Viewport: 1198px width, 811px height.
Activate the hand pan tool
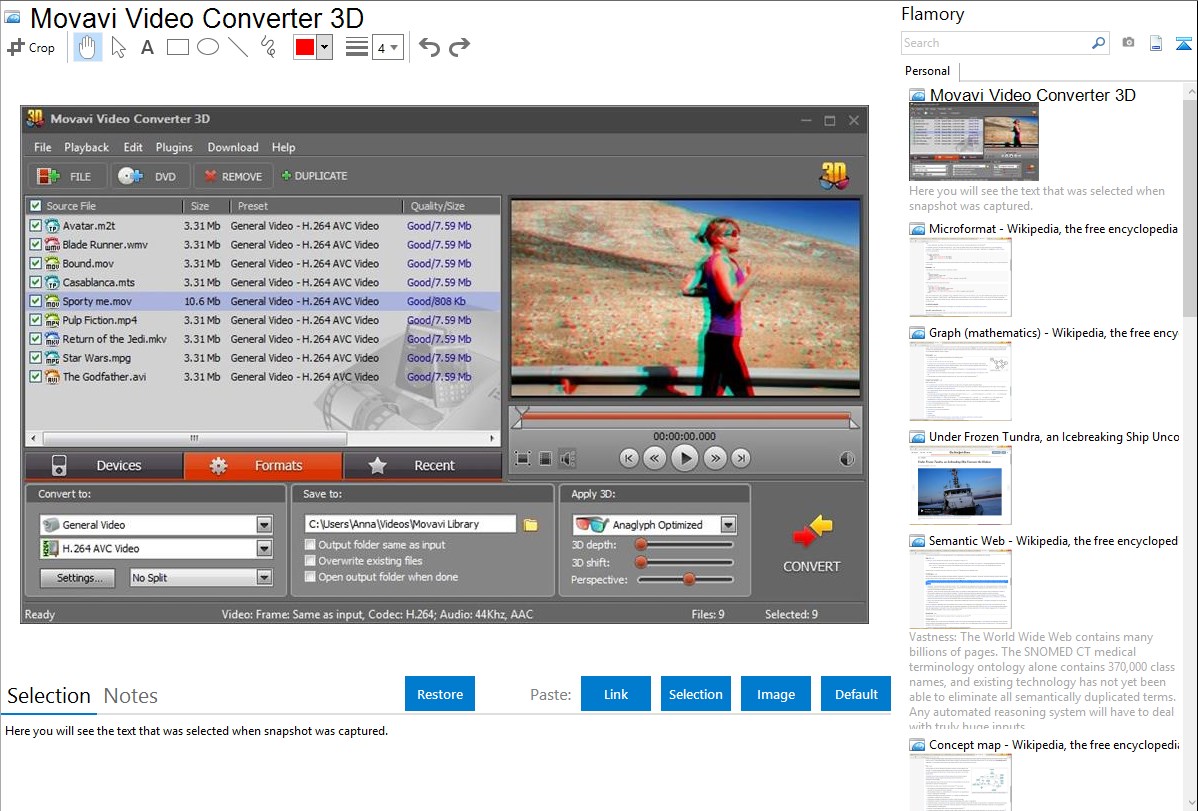(x=88, y=47)
